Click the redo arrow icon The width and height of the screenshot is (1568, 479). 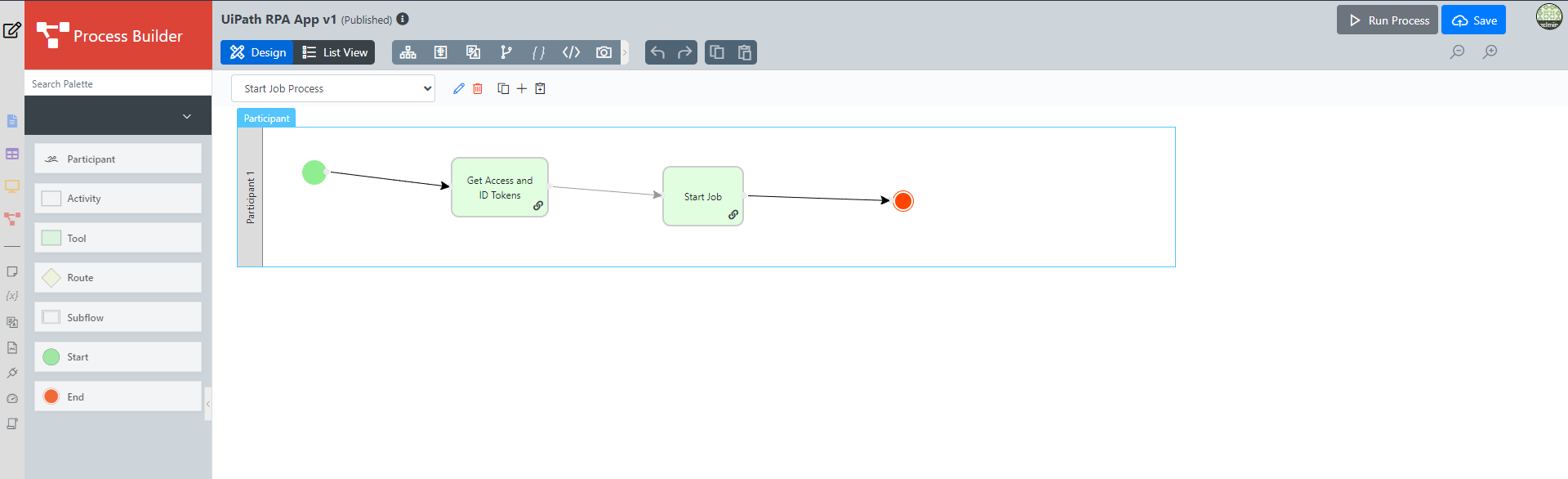[684, 52]
